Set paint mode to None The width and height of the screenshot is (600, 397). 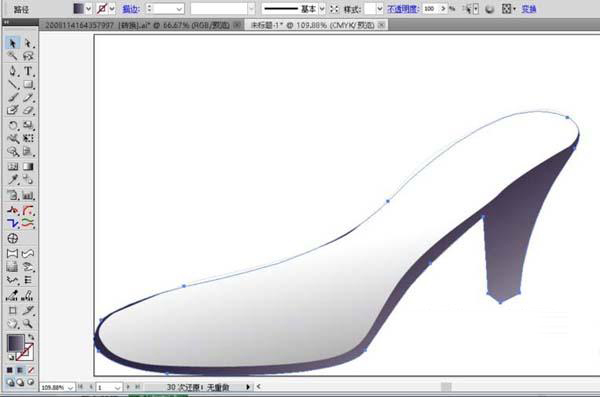pyautogui.click(x=31, y=370)
